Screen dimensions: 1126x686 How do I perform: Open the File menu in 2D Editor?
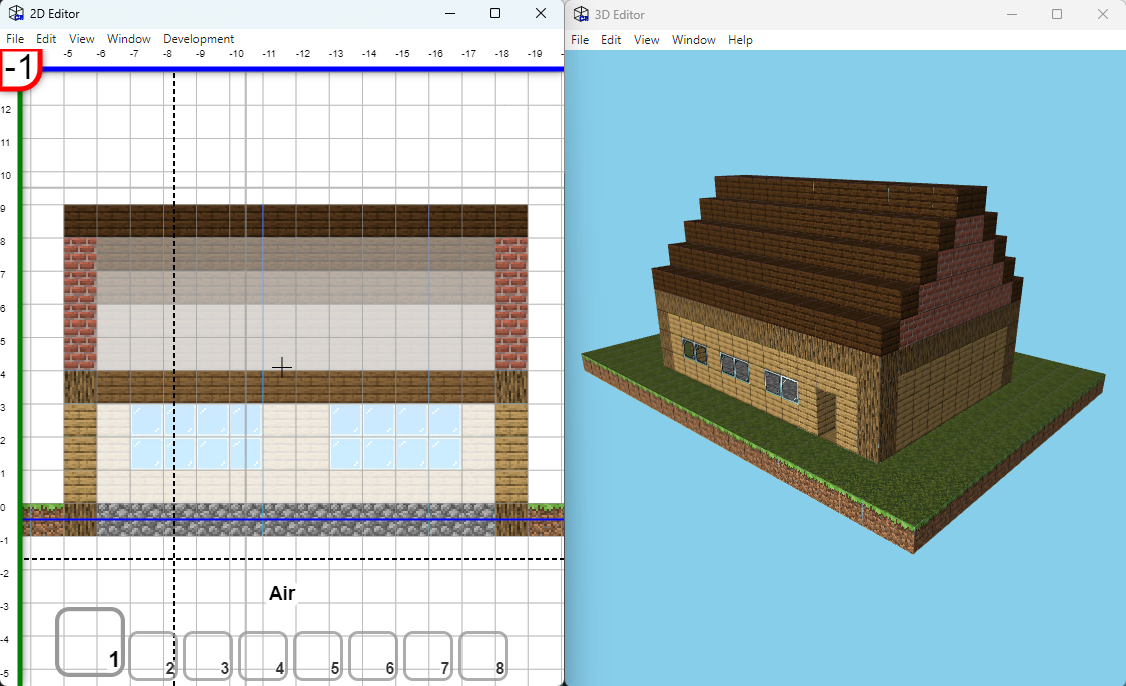click(x=15, y=38)
